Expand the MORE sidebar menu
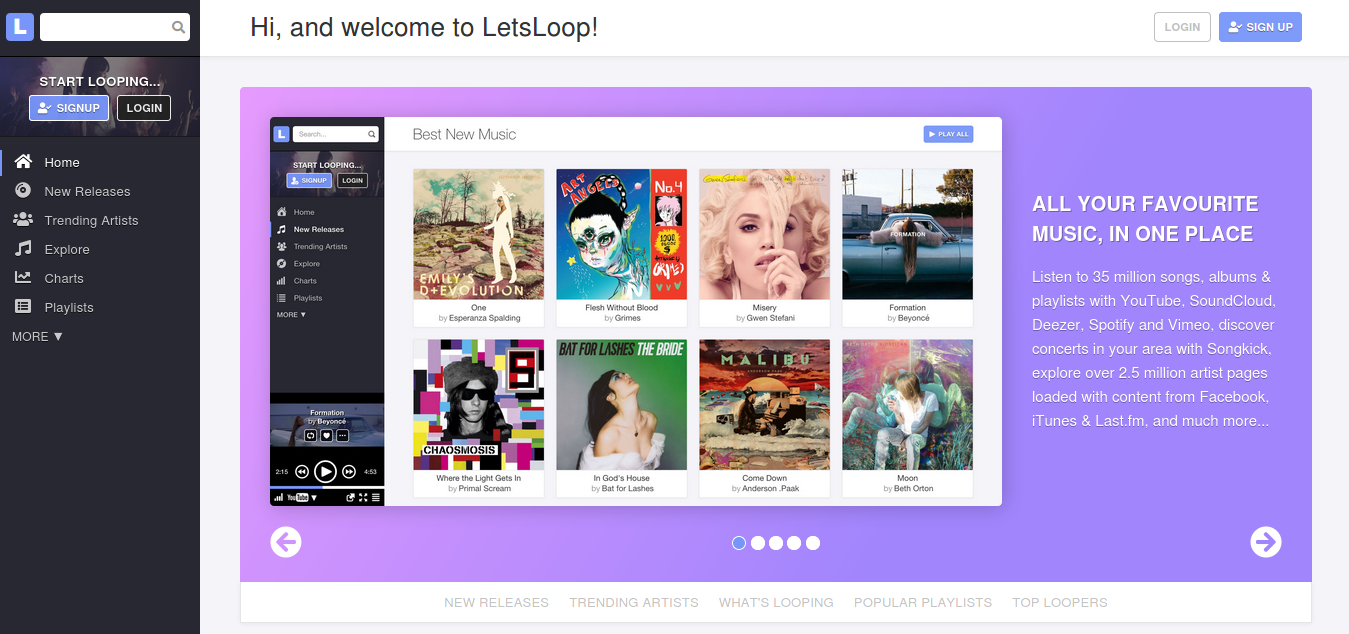 coord(37,337)
